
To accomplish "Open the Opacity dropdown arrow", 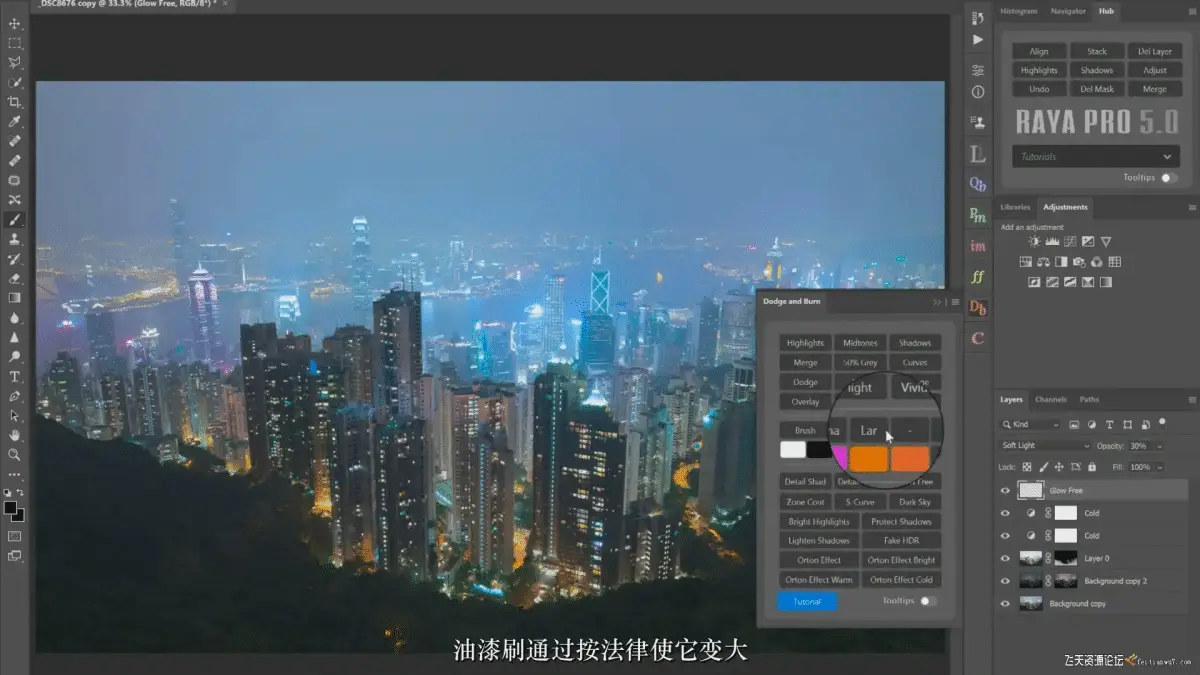I will tap(1159, 446).
